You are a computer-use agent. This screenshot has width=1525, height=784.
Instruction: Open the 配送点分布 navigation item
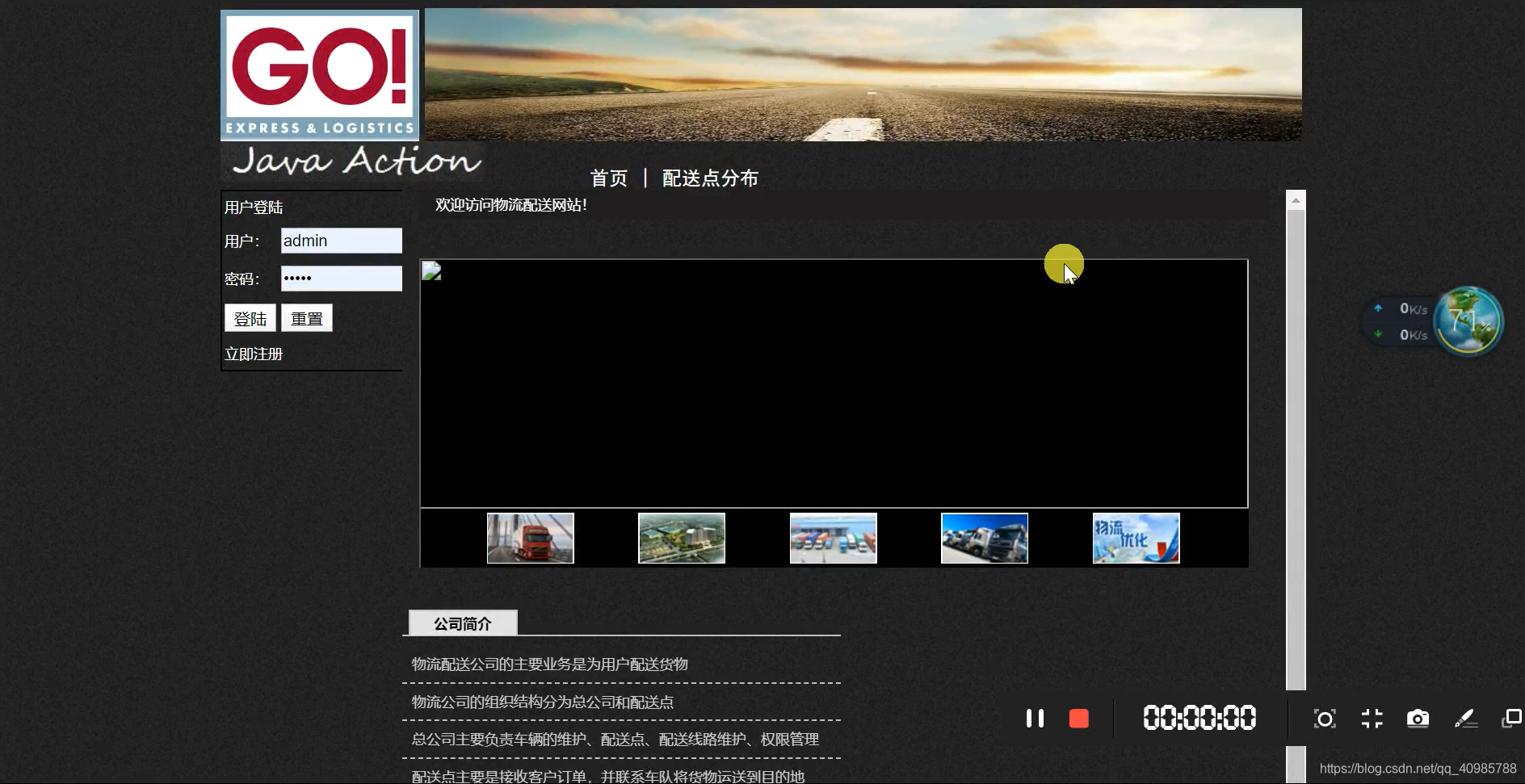710,178
